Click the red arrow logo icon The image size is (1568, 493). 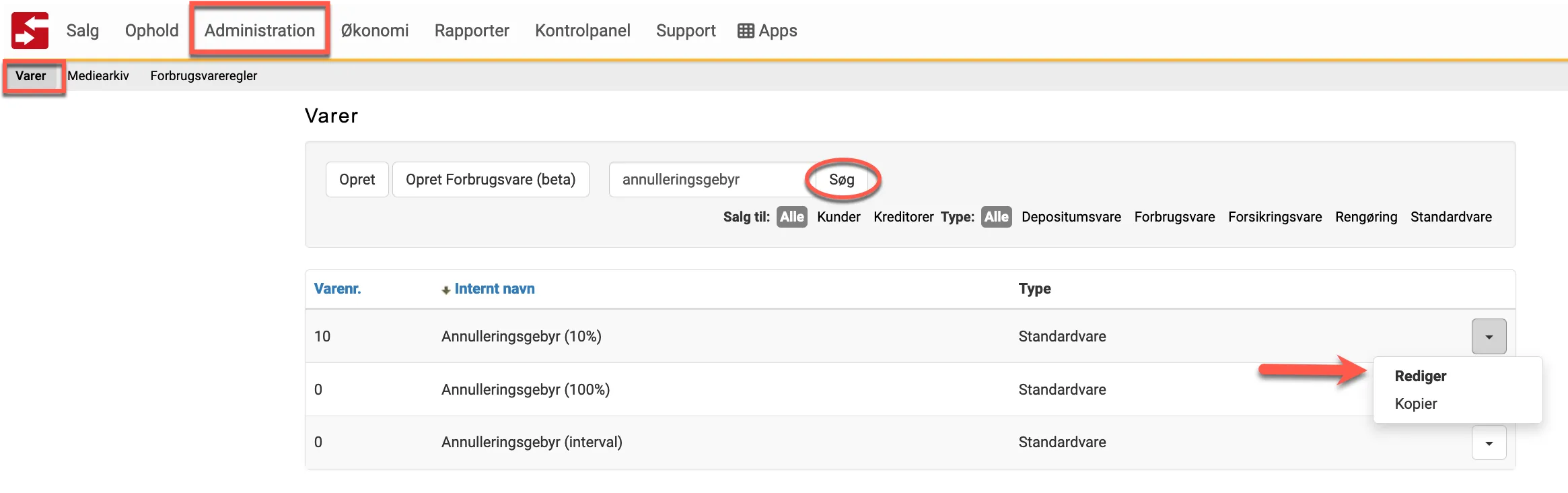tap(30, 31)
